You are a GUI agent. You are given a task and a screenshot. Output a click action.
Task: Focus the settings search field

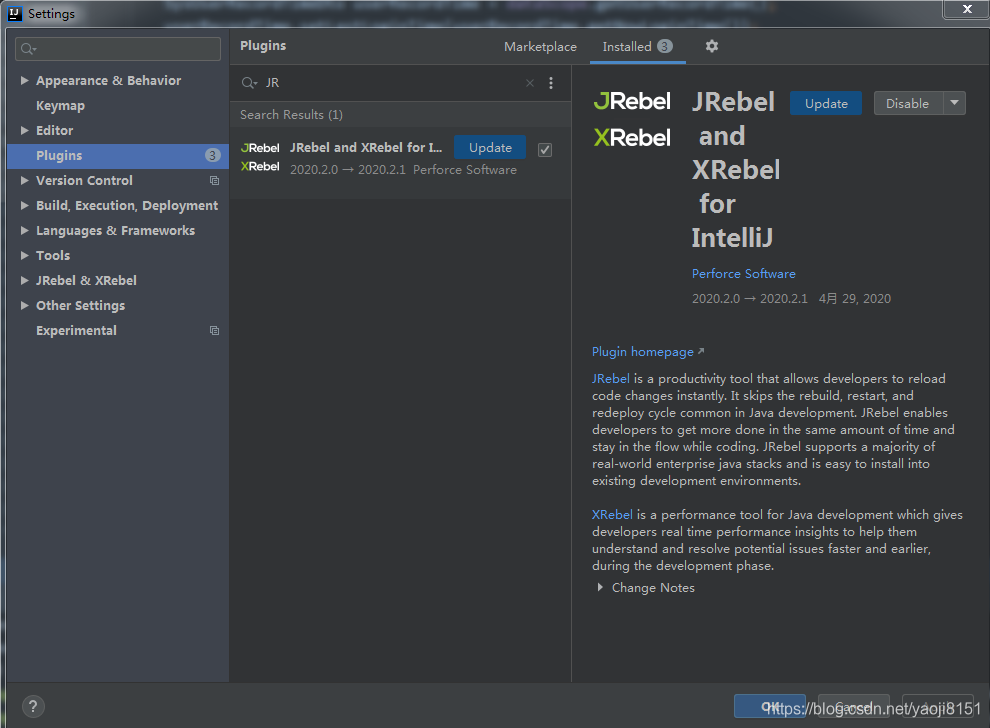pos(118,49)
